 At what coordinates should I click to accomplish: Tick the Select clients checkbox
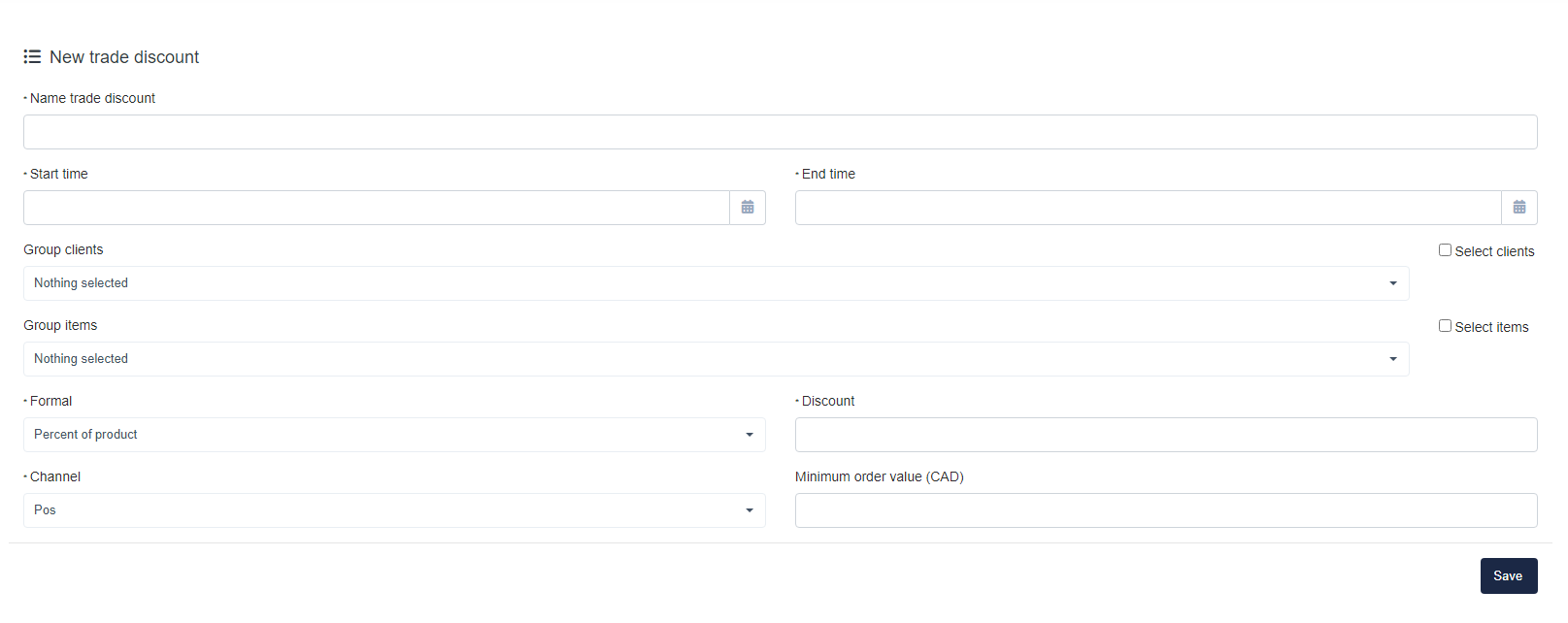1445,250
